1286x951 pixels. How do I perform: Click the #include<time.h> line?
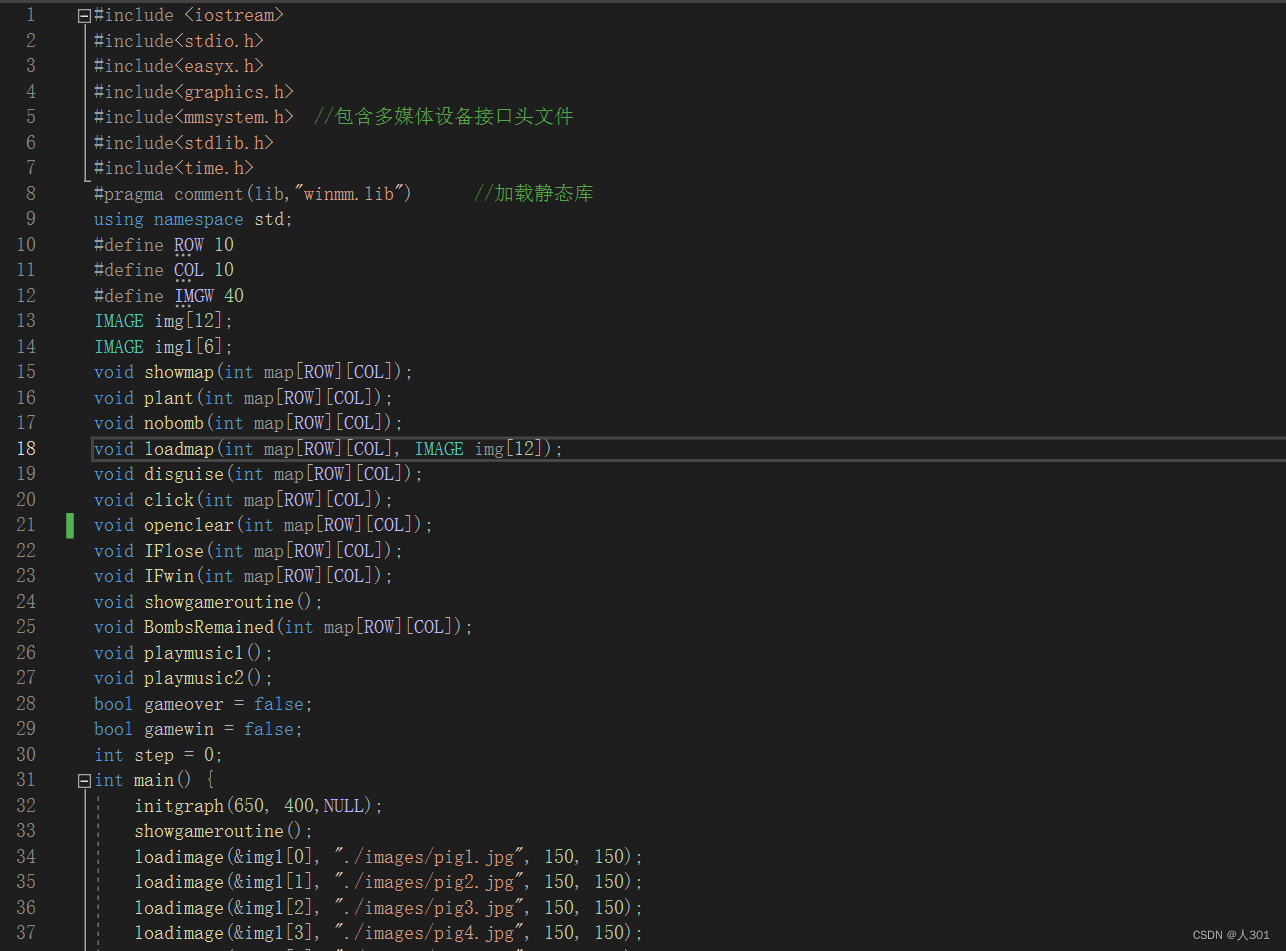click(174, 168)
